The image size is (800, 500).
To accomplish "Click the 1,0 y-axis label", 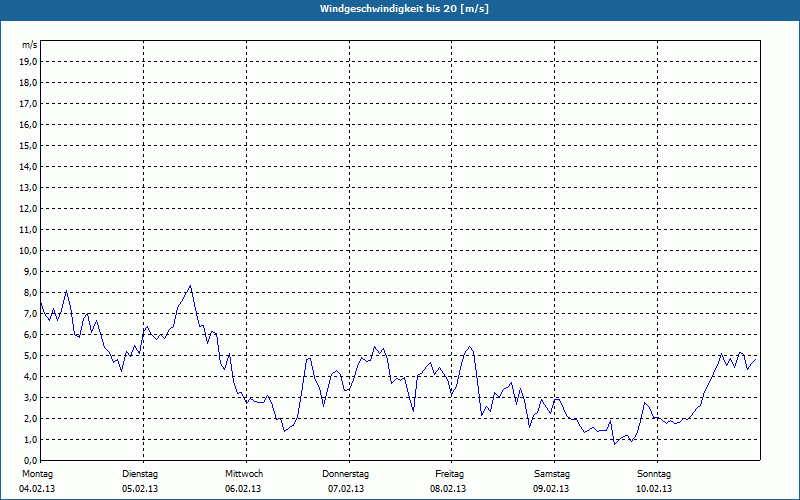I will [30, 439].
